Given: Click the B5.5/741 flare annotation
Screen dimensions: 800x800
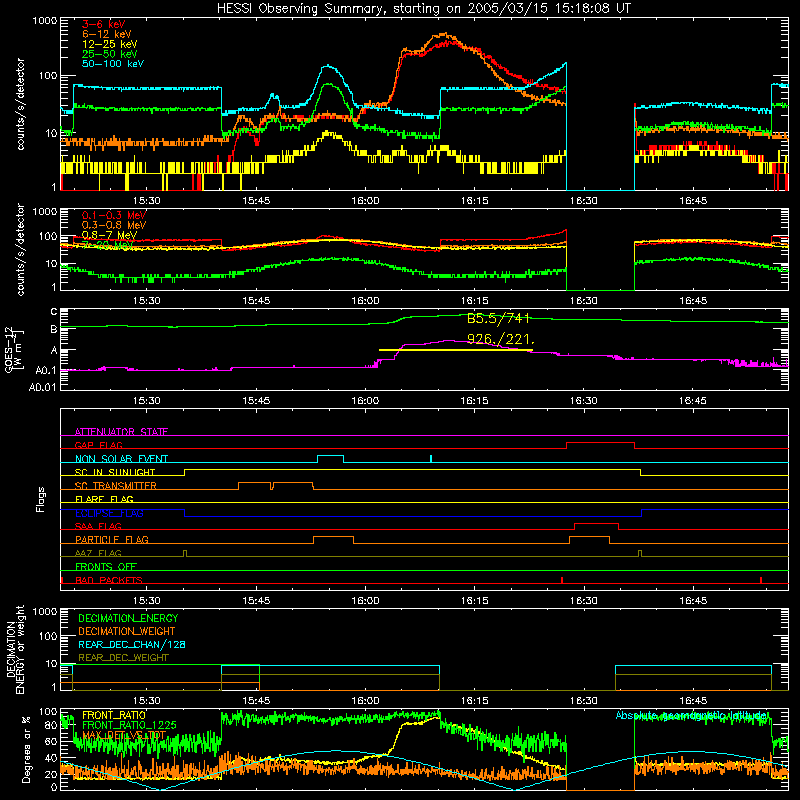Looking at the screenshot, I should 498,319.
